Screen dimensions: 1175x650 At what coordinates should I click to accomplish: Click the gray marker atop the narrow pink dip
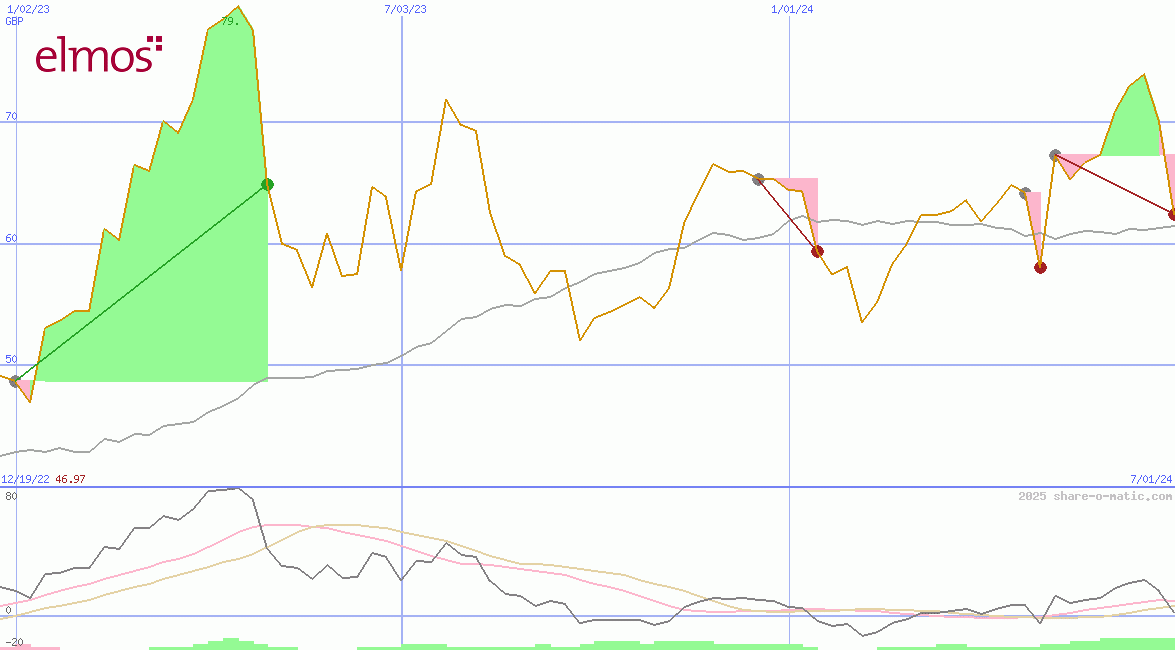[x=1025, y=192]
